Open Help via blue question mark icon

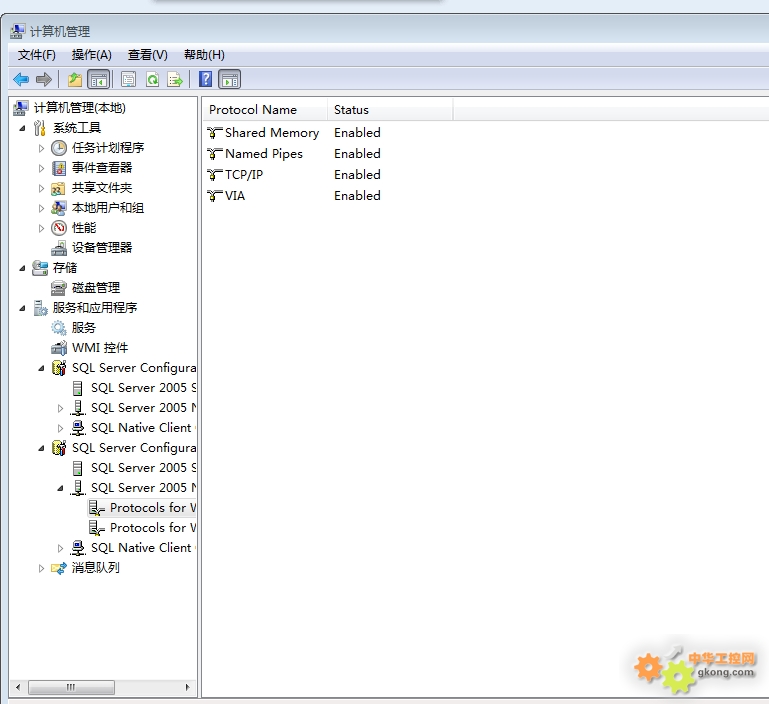[205, 79]
